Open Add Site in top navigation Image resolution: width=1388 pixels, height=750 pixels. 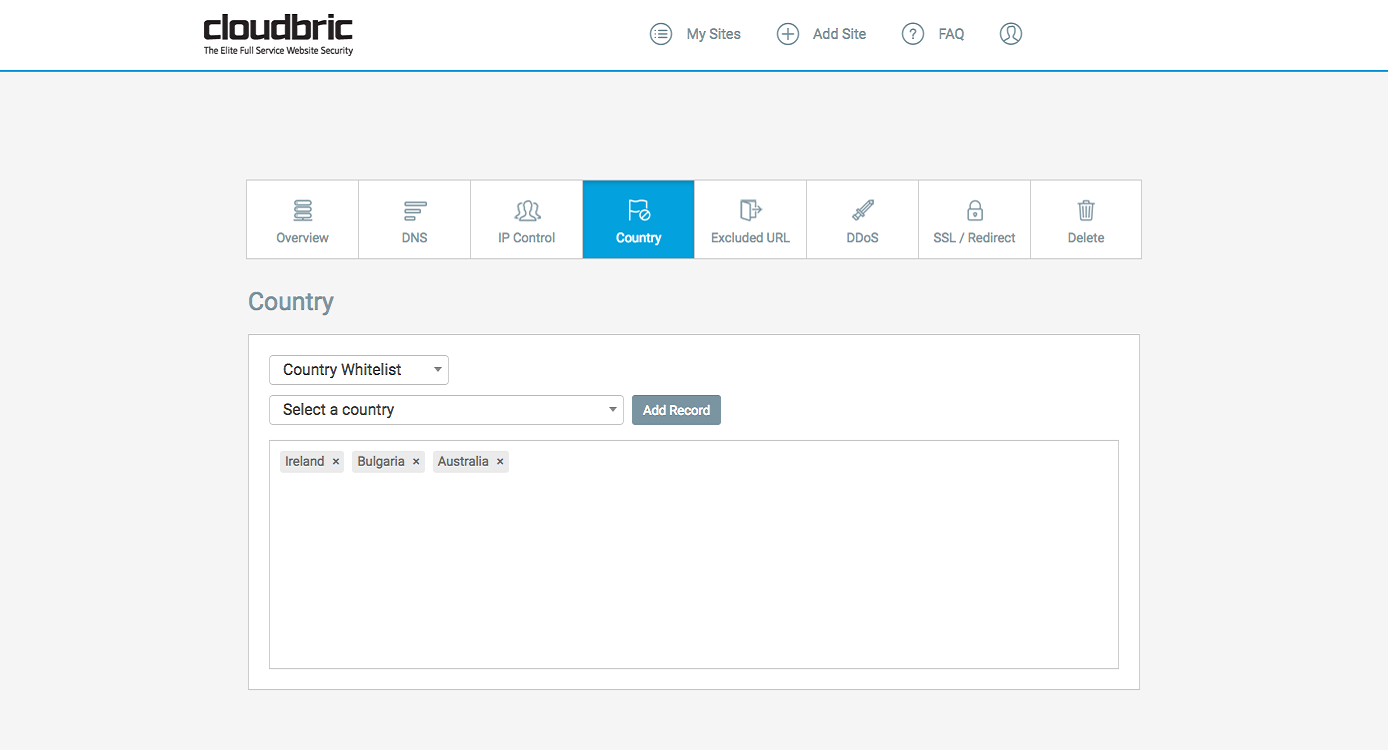click(x=822, y=34)
